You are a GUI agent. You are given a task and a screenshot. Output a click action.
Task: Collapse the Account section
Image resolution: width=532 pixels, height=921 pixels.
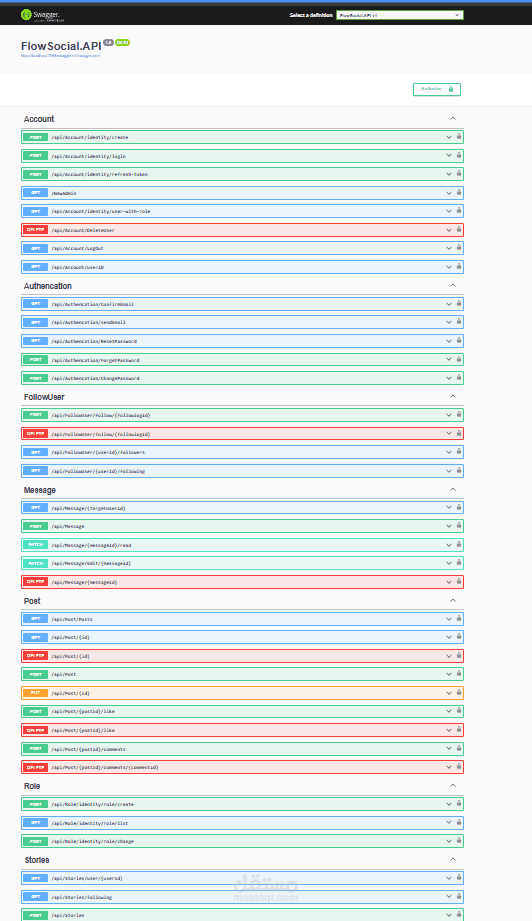[453, 119]
